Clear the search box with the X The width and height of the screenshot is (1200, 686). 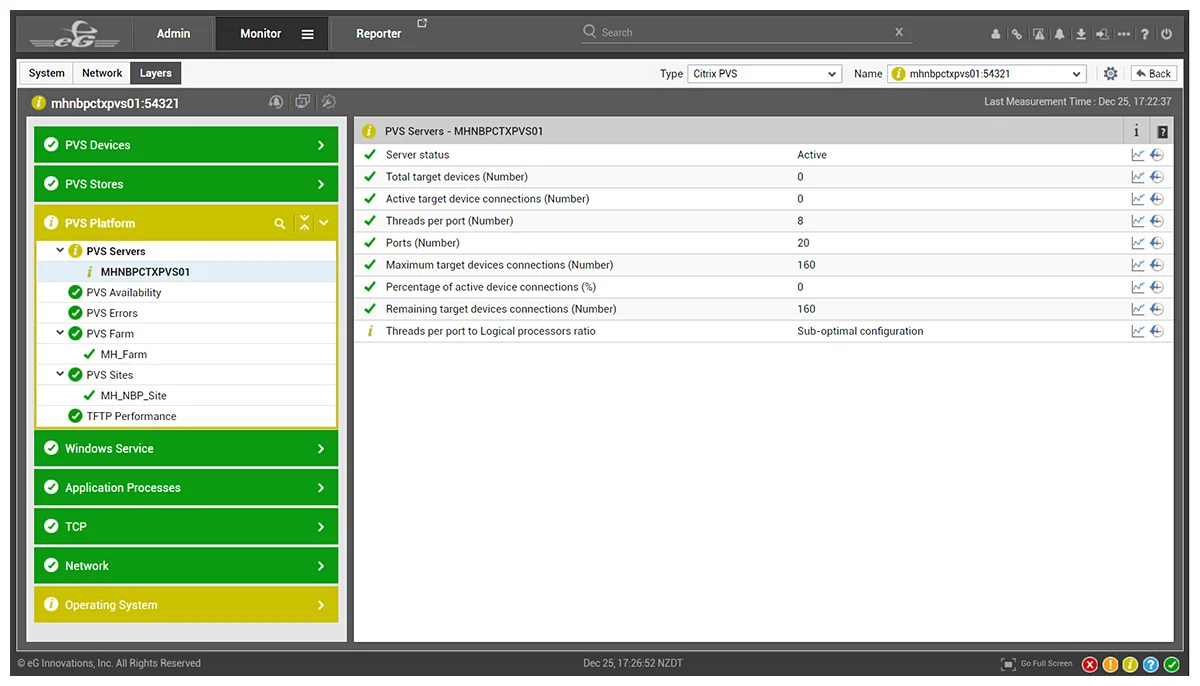point(899,32)
